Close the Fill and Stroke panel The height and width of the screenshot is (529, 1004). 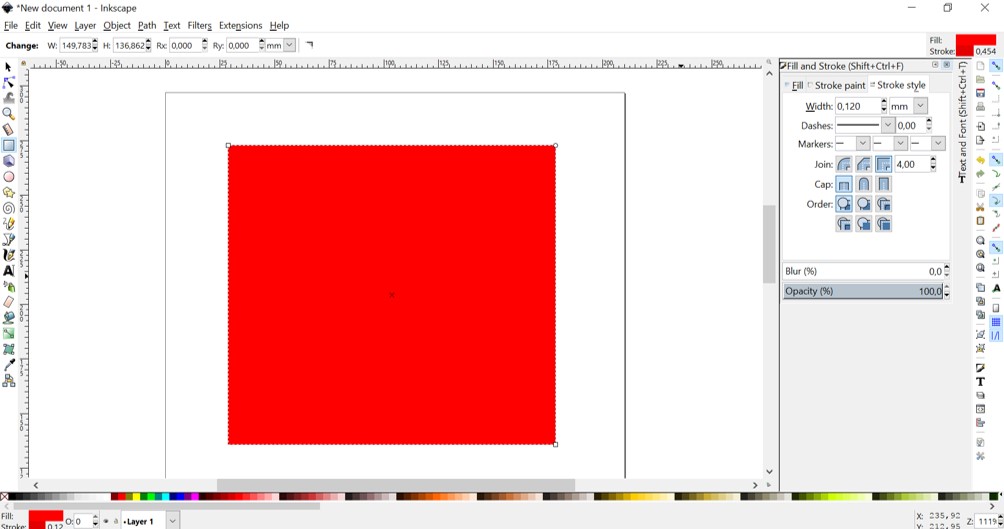click(946, 65)
